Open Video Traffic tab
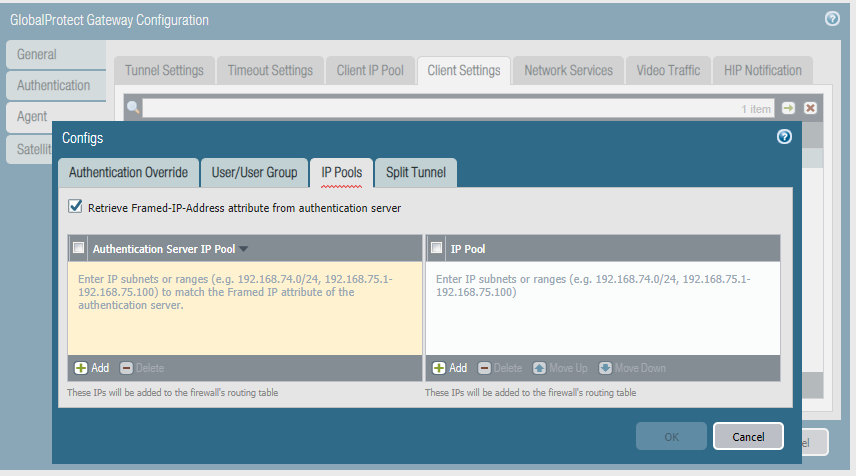The image size is (856, 476). click(x=668, y=70)
